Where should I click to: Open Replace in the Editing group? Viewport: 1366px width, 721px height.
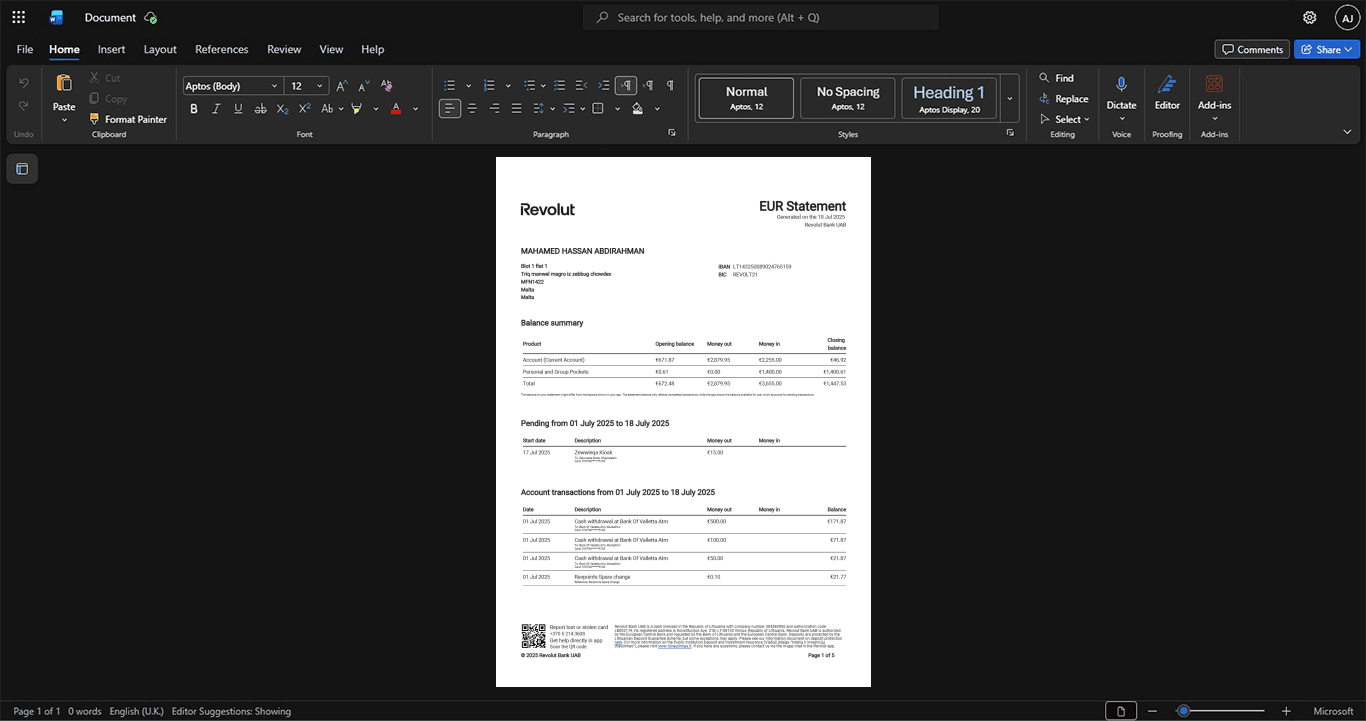coord(1063,99)
